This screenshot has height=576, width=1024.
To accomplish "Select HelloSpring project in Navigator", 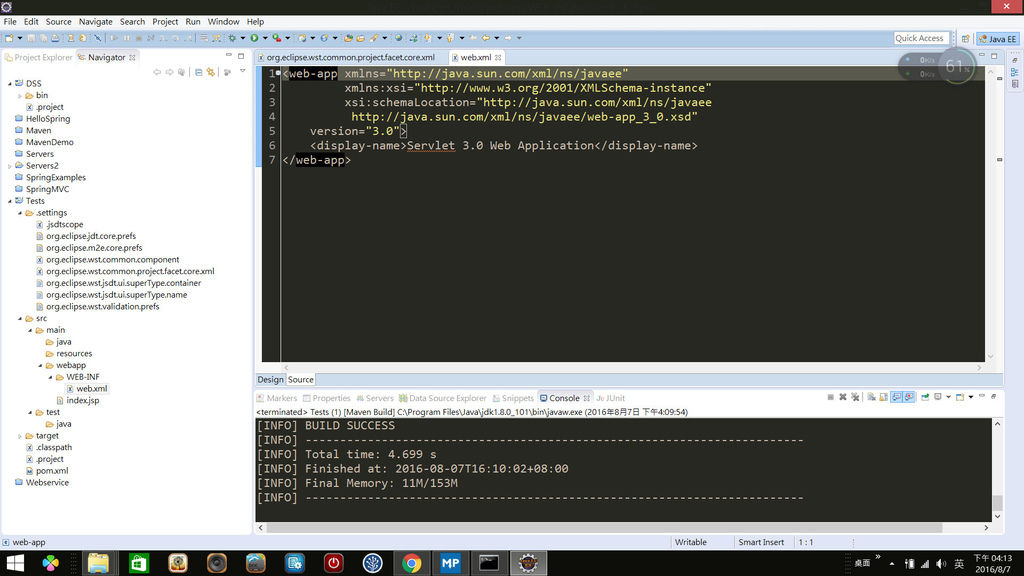I will click(48, 119).
